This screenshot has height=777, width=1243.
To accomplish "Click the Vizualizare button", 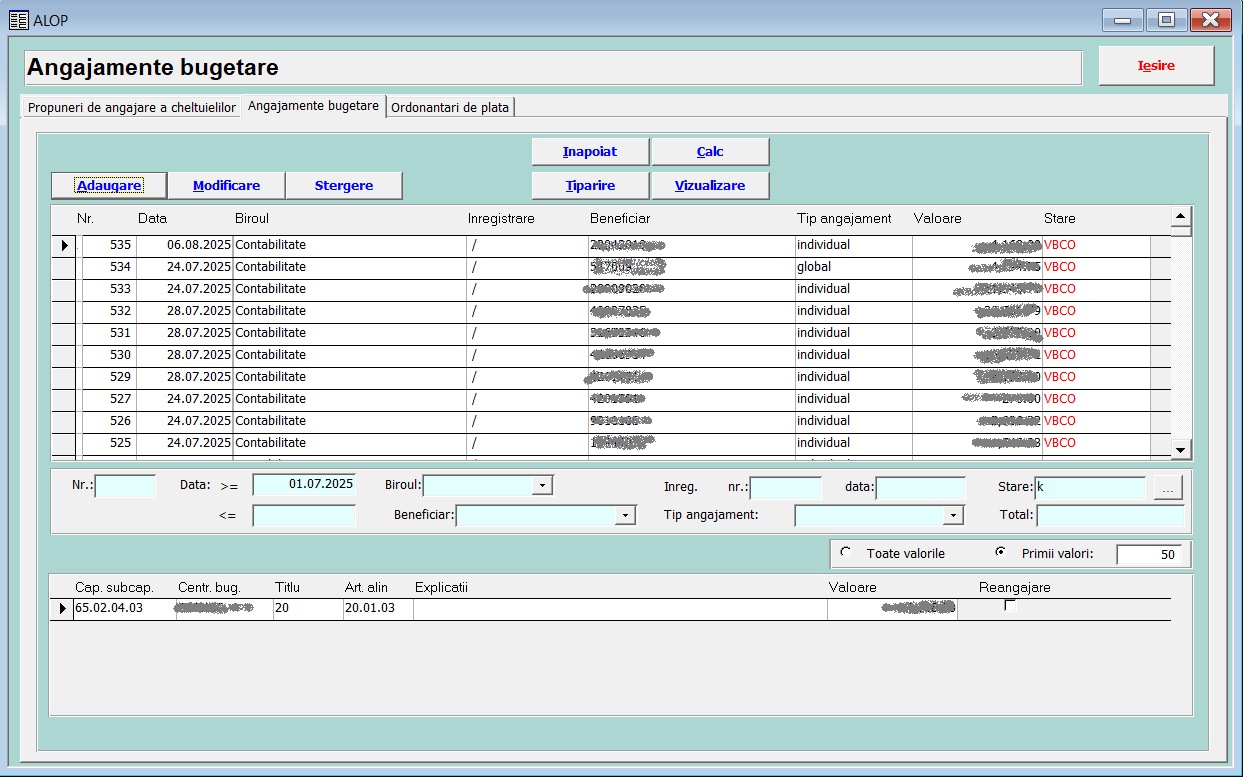I will tap(710, 186).
